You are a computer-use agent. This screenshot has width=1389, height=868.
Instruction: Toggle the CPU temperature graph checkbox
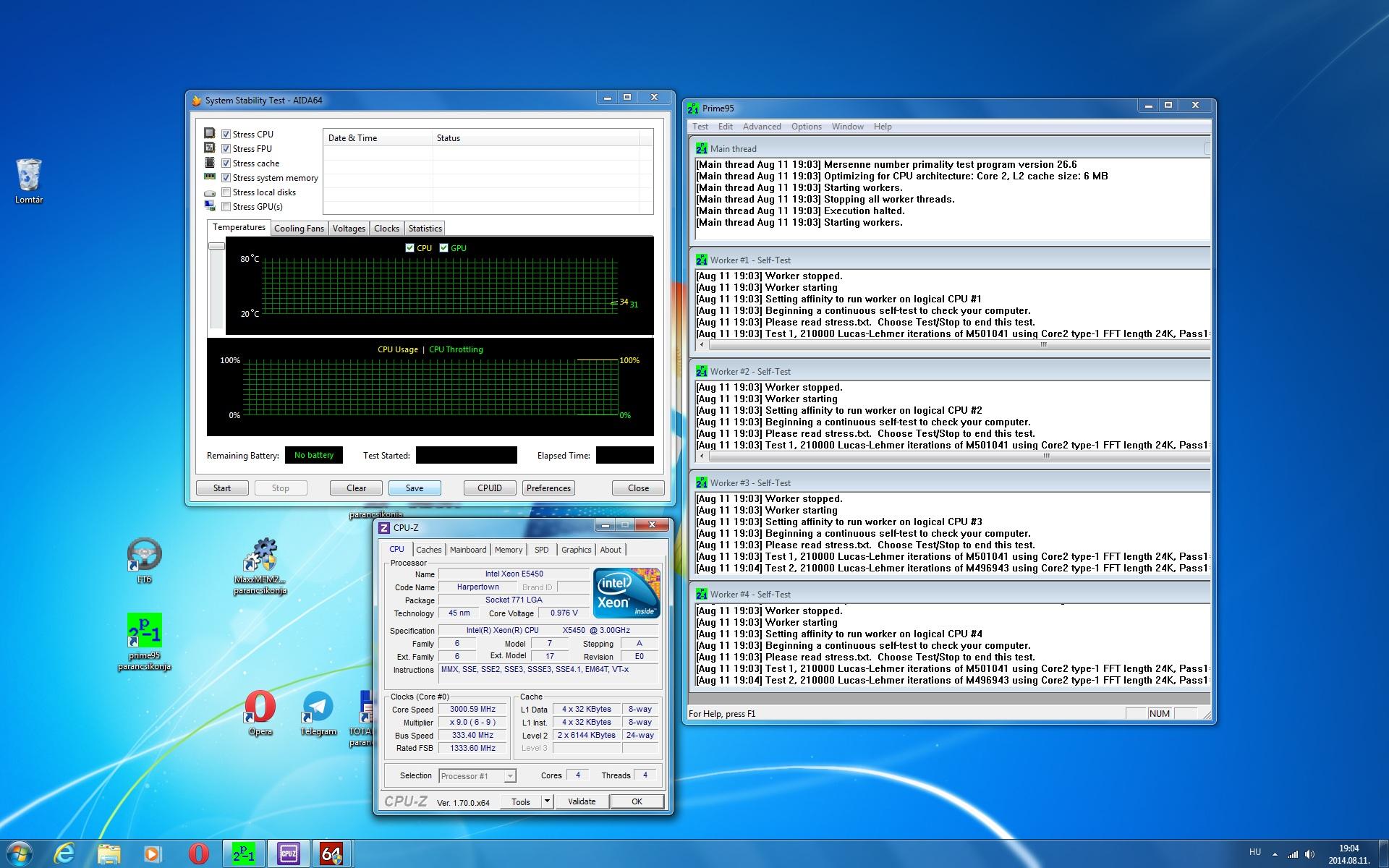pyautogui.click(x=410, y=248)
